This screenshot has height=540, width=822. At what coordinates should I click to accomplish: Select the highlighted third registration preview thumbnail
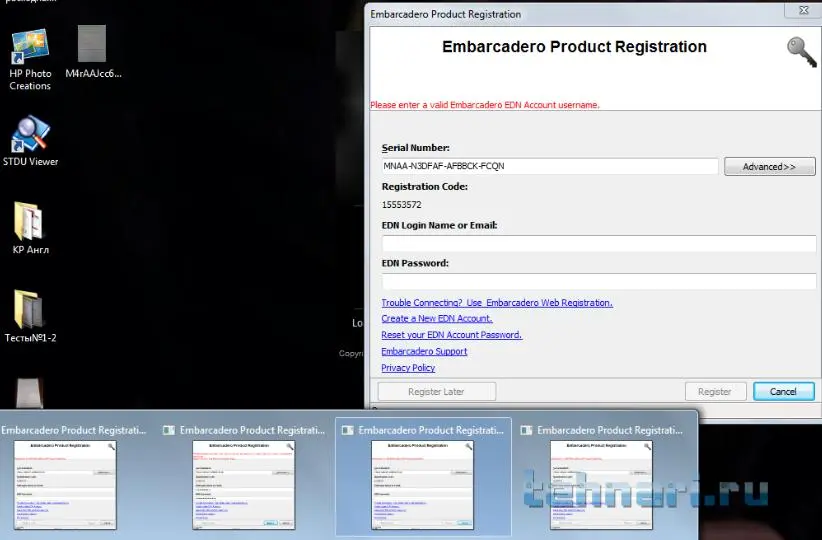pos(423,484)
